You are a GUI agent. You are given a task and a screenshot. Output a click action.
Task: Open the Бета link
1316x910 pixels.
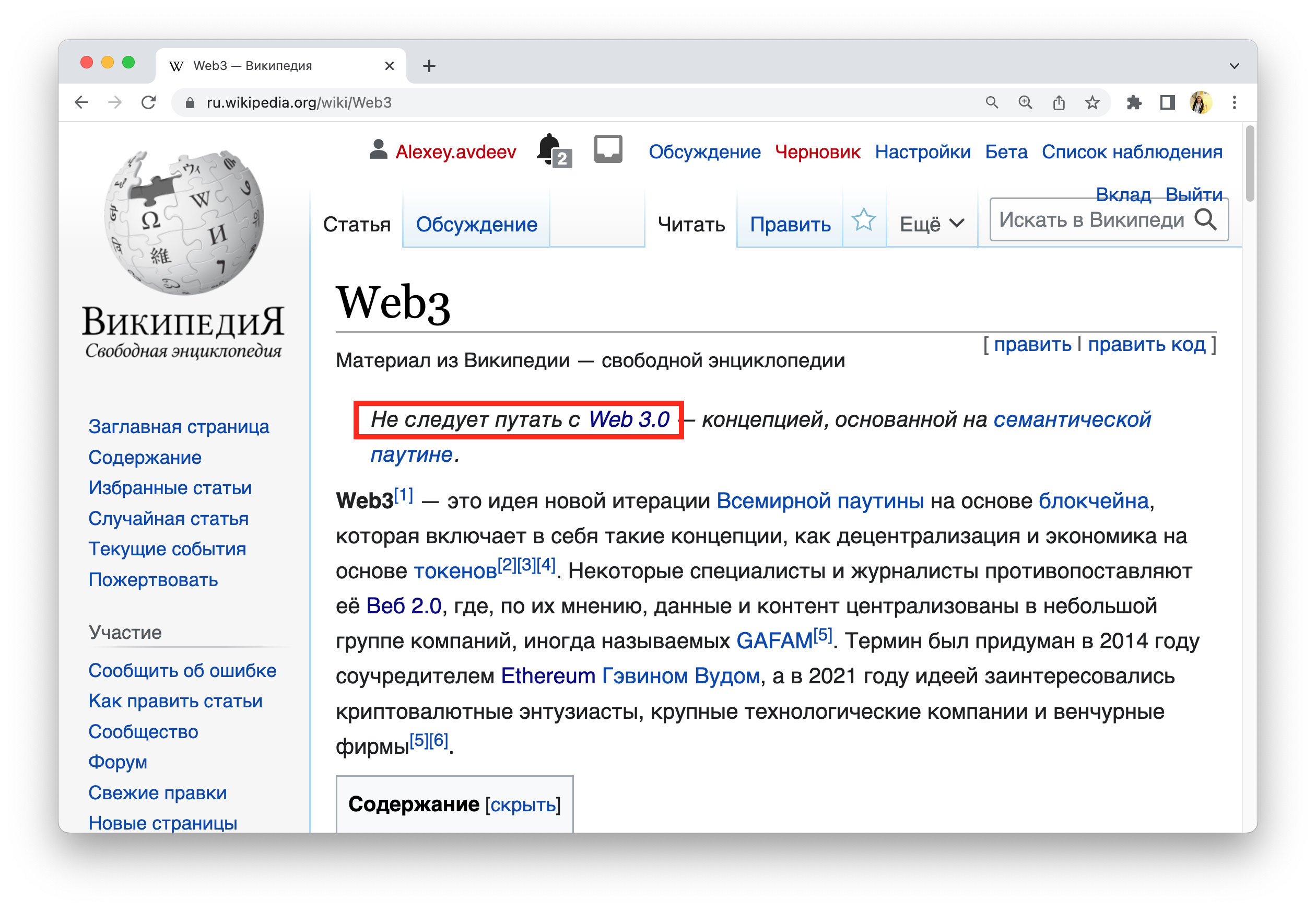[1006, 151]
